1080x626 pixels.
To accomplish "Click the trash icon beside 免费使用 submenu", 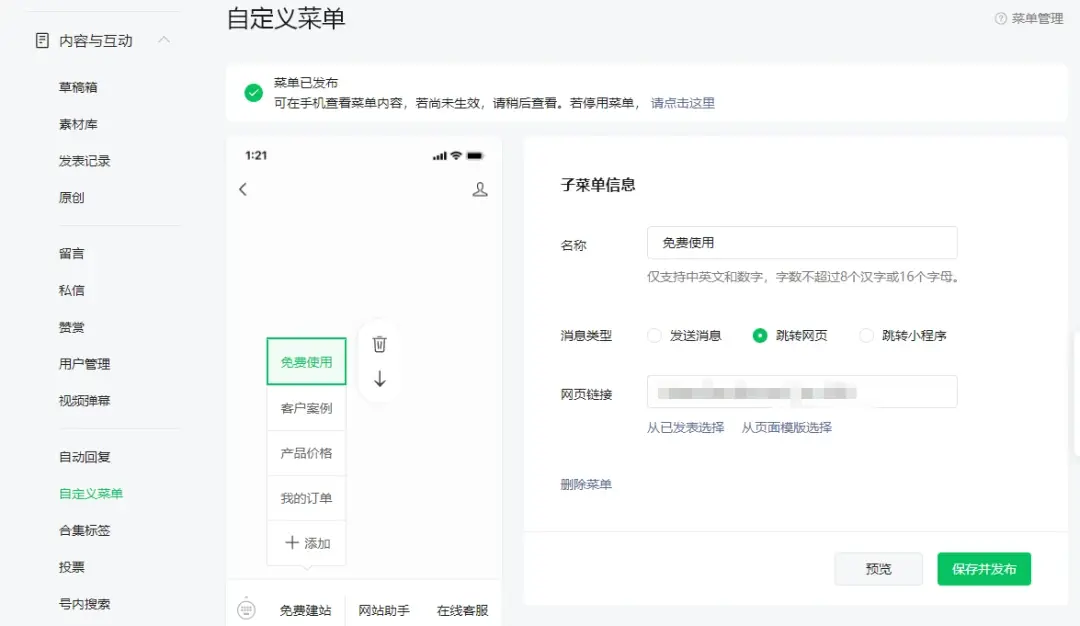I will pyautogui.click(x=380, y=344).
